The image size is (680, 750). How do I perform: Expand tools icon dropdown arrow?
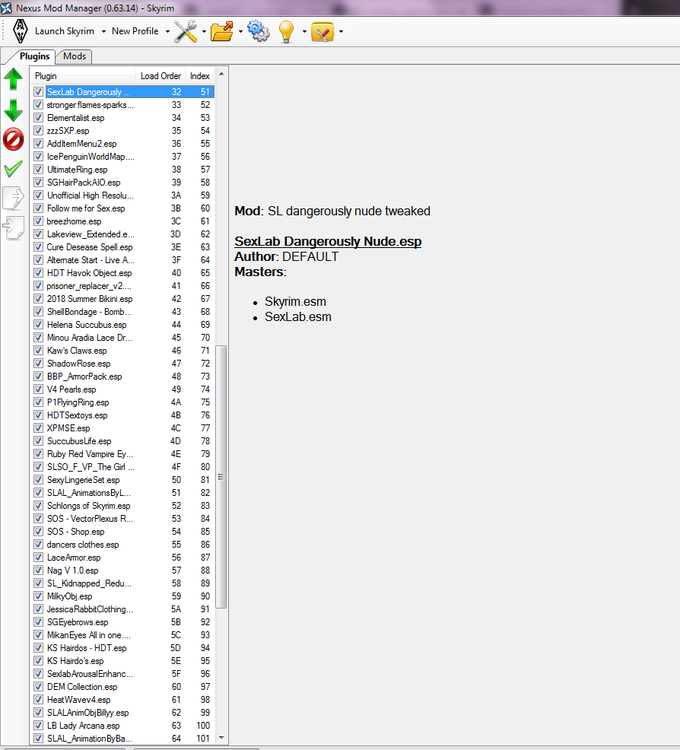(x=204, y=32)
